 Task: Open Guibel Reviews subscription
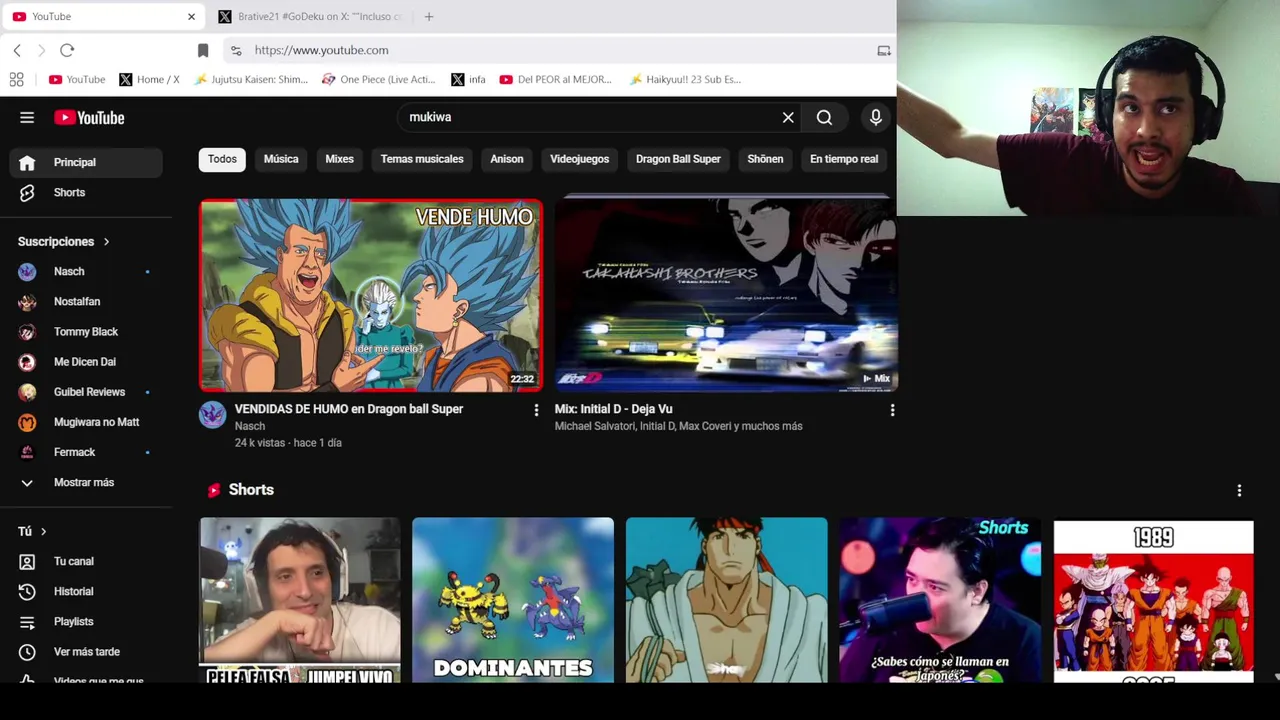pyautogui.click(x=86, y=392)
